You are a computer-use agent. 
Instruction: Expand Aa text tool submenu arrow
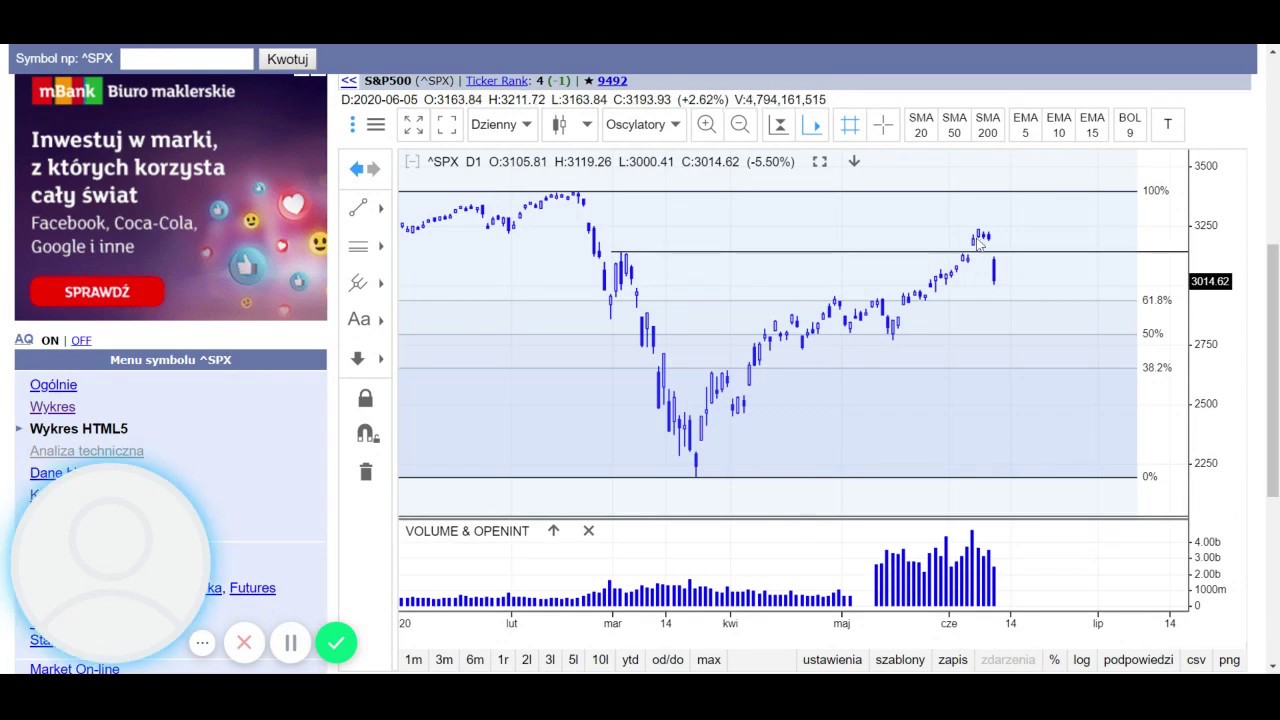pyautogui.click(x=381, y=320)
